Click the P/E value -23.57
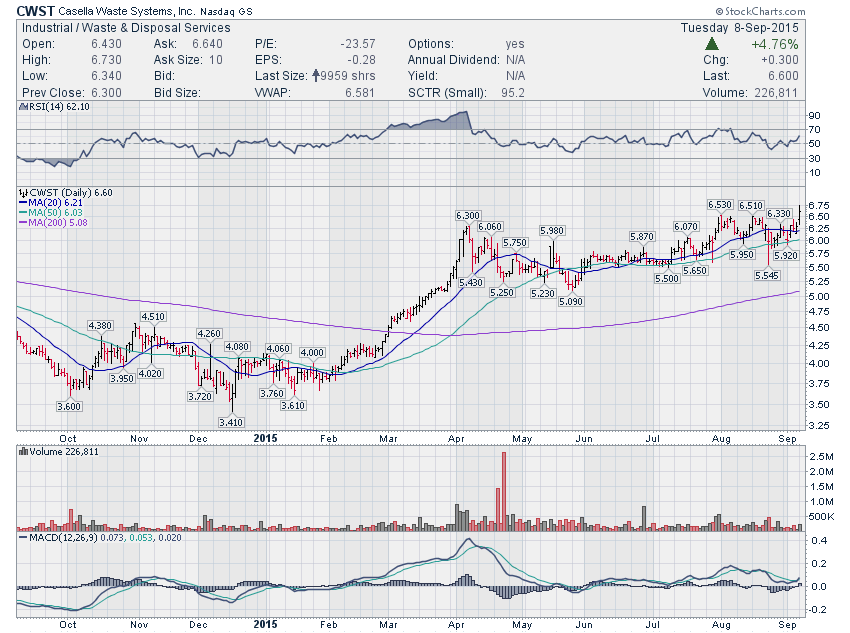The width and height of the screenshot is (850, 633). [x=357, y=44]
